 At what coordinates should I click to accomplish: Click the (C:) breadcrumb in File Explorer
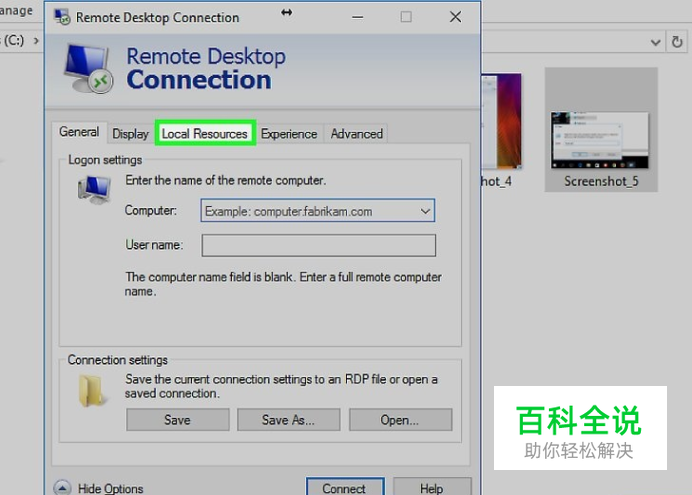(x=14, y=41)
